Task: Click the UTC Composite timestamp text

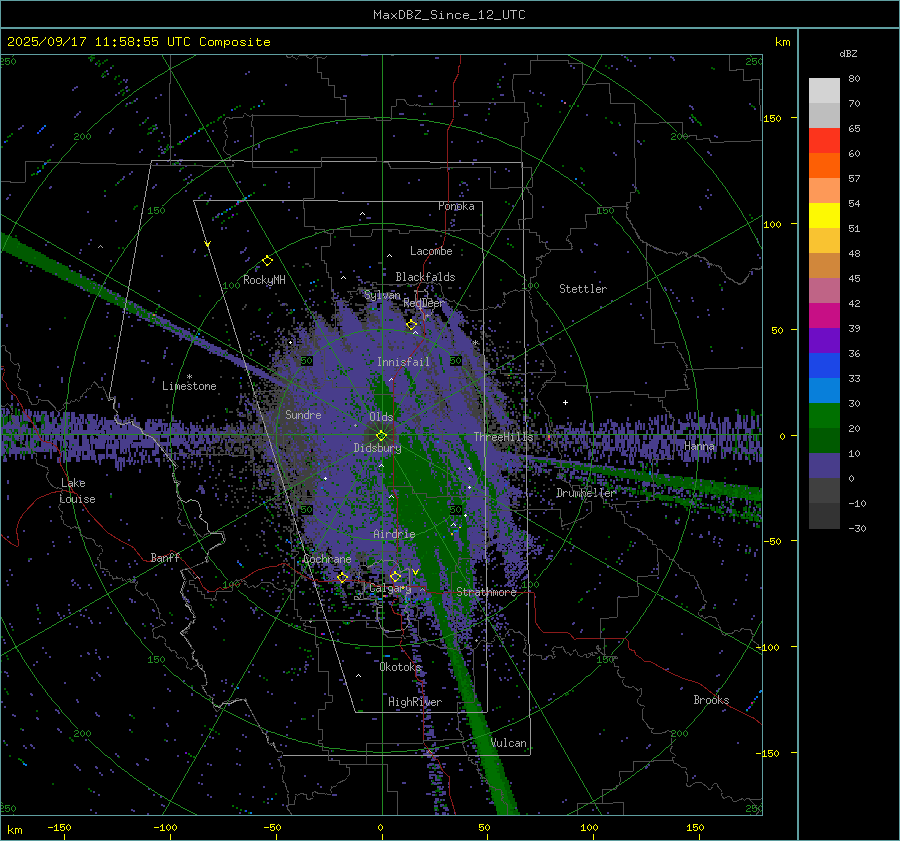Action: (139, 42)
